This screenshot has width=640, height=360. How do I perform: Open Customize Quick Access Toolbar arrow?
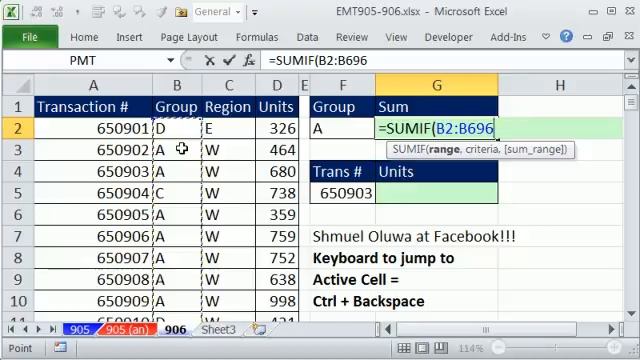click(255, 12)
